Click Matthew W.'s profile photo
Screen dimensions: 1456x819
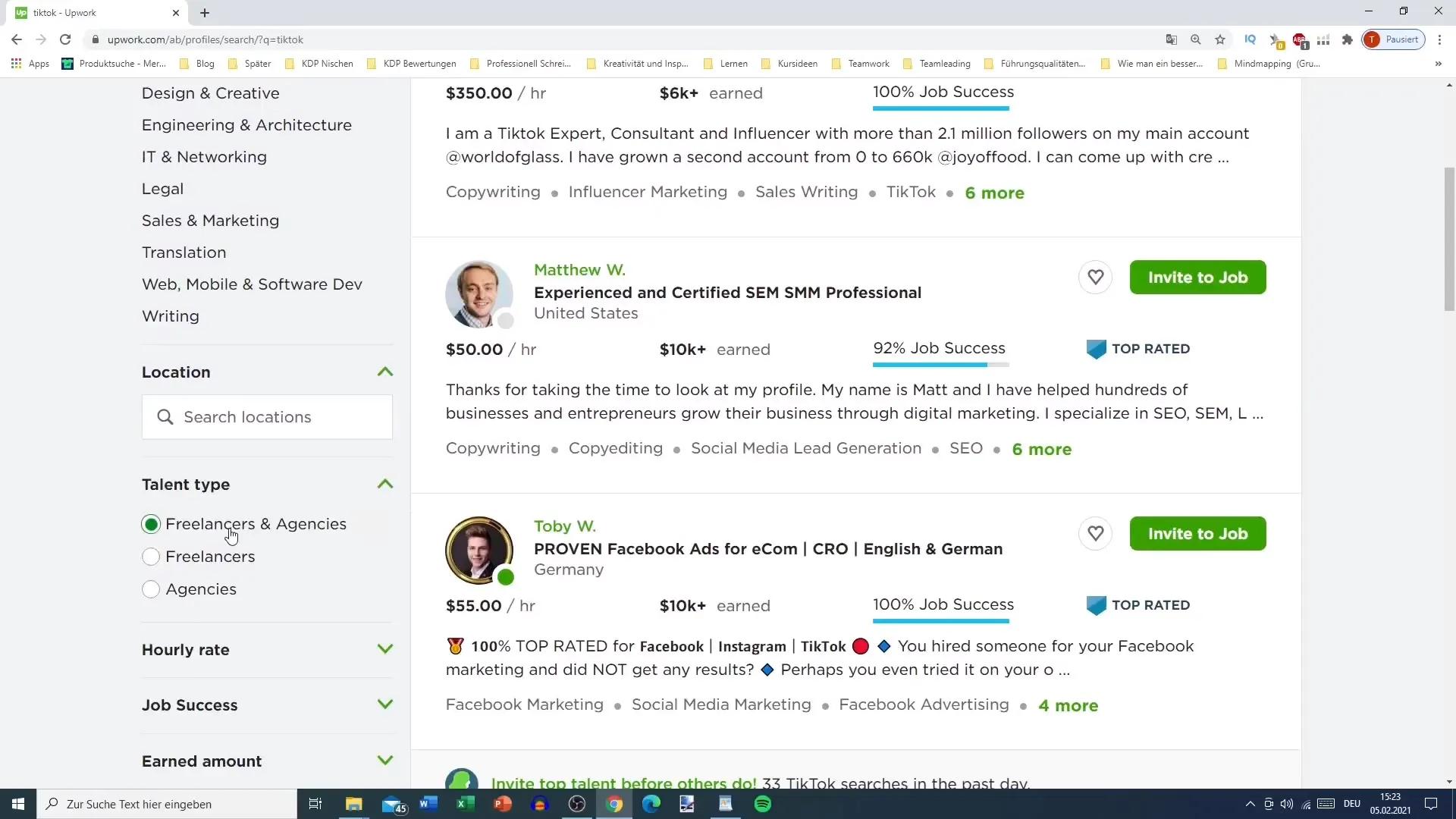[479, 294]
